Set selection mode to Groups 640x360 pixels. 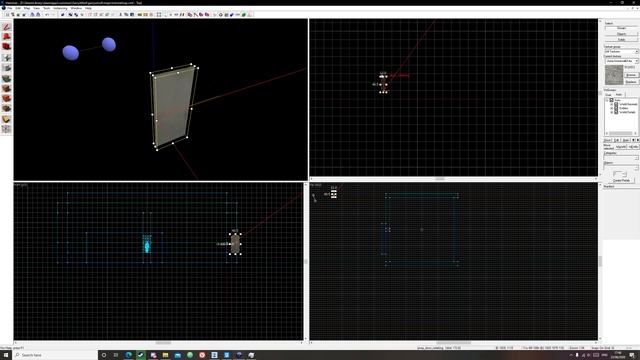click(621, 28)
